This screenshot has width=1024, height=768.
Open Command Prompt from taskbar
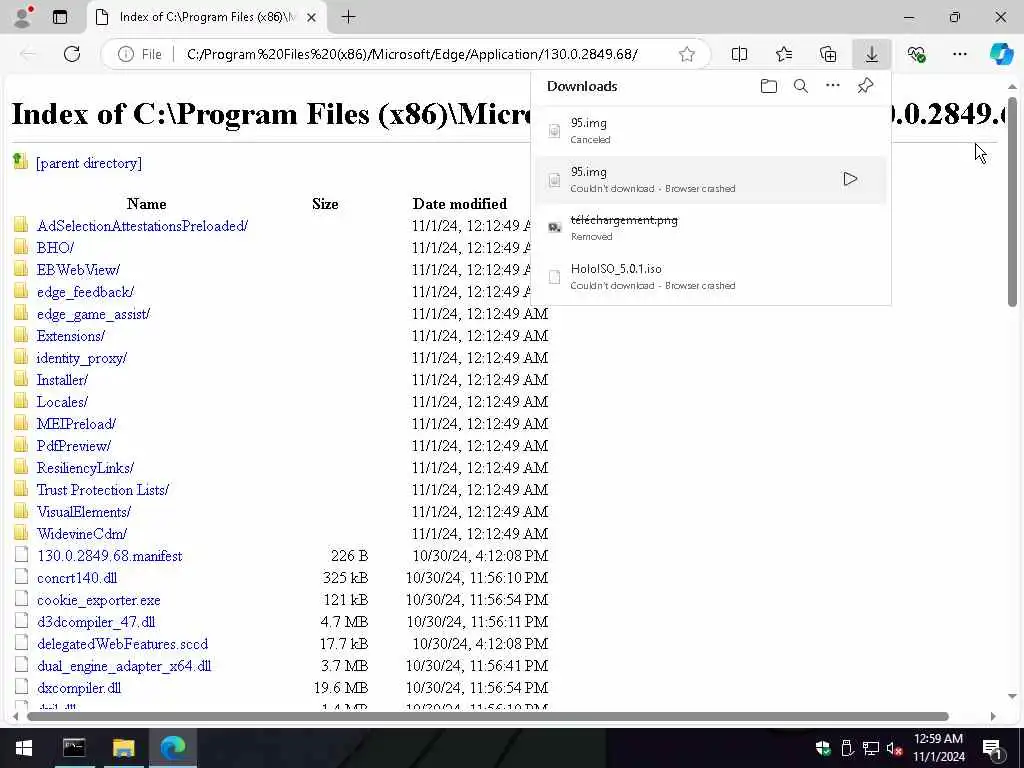pyautogui.click(x=74, y=748)
